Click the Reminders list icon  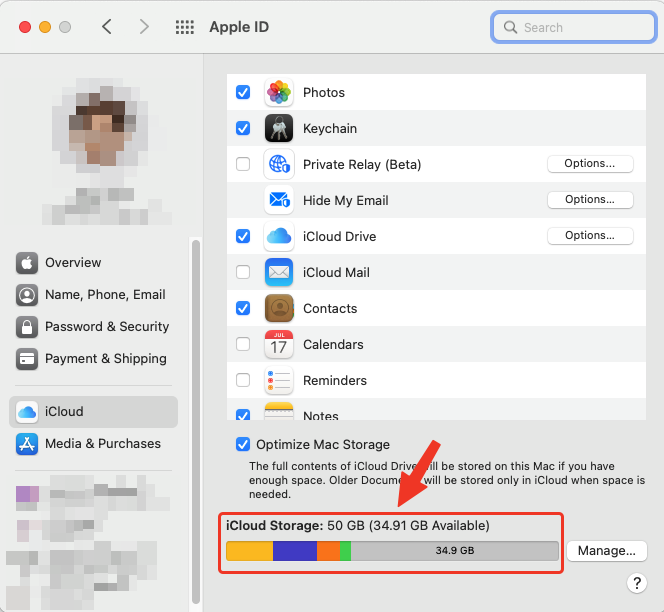(279, 380)
